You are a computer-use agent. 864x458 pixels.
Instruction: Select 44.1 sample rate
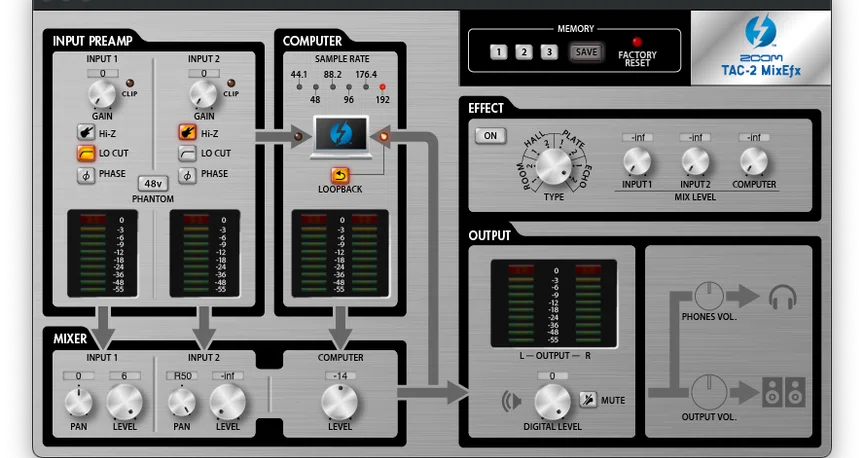(299, 87)
